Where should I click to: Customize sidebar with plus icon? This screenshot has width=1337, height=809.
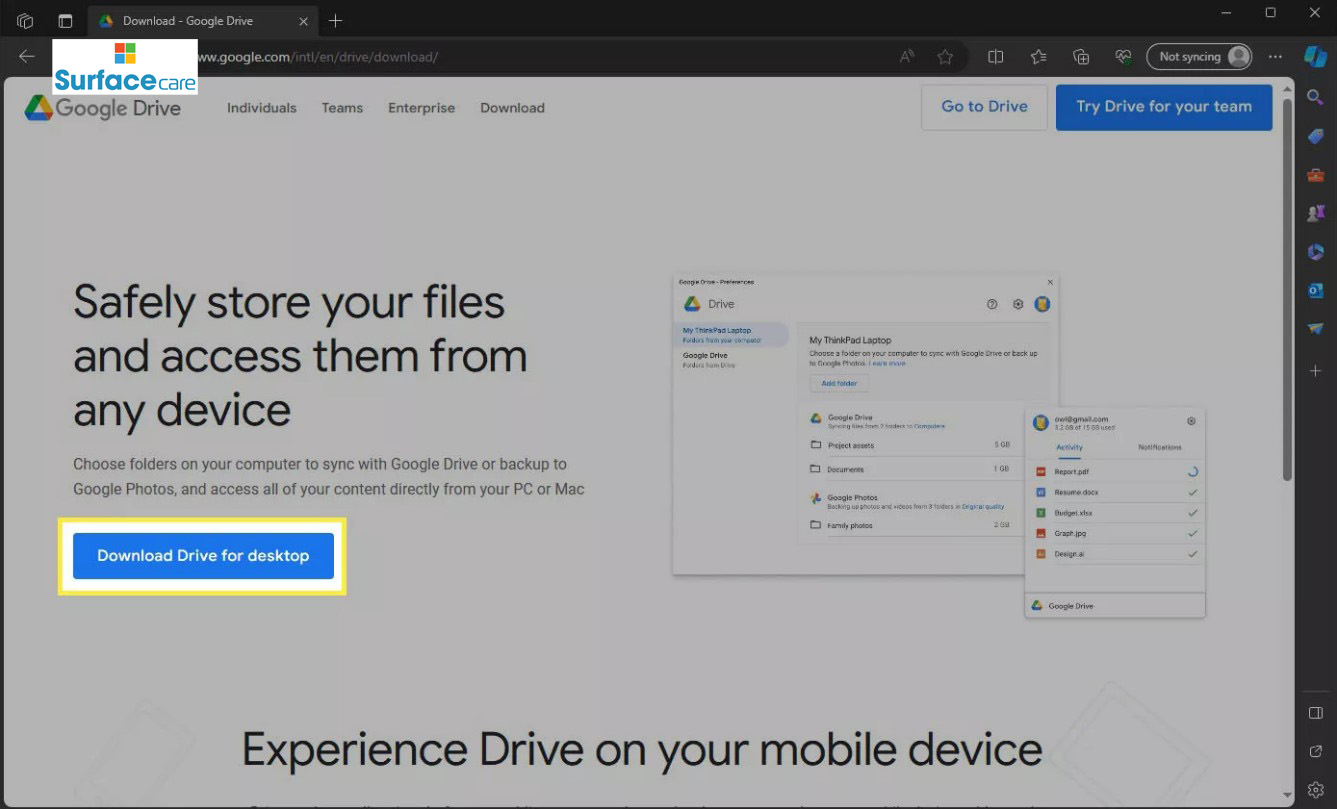1316,370
